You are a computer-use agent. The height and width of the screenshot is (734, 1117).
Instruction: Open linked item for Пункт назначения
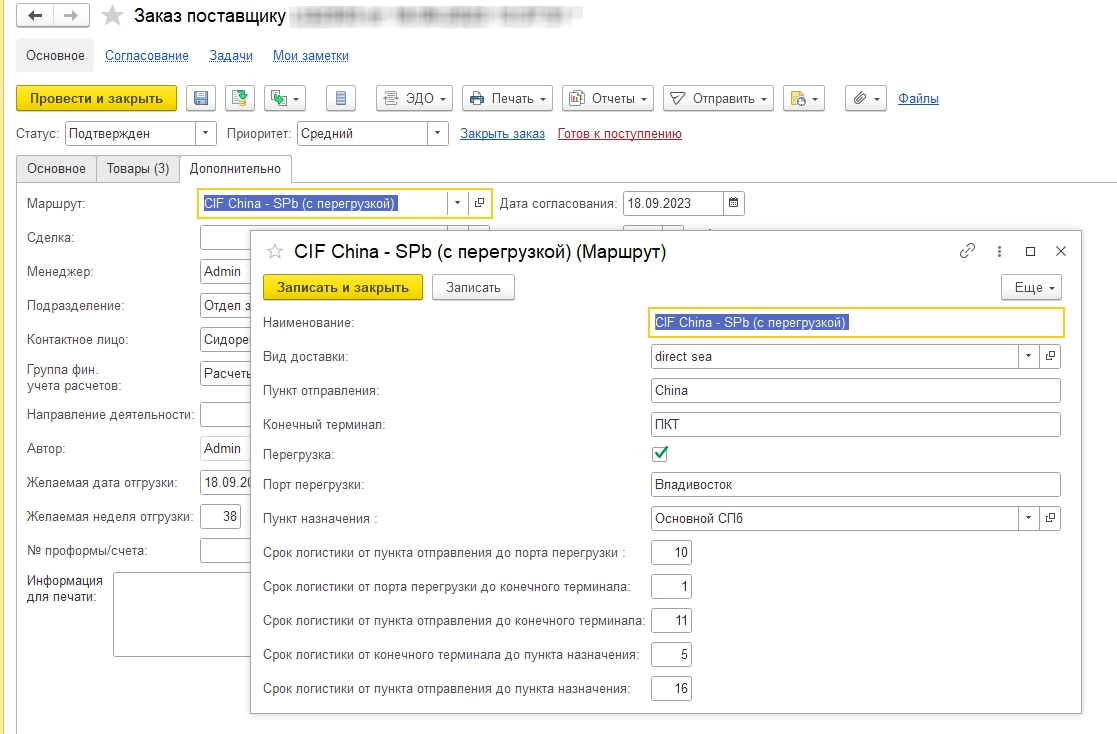[x=1050, y=518]
